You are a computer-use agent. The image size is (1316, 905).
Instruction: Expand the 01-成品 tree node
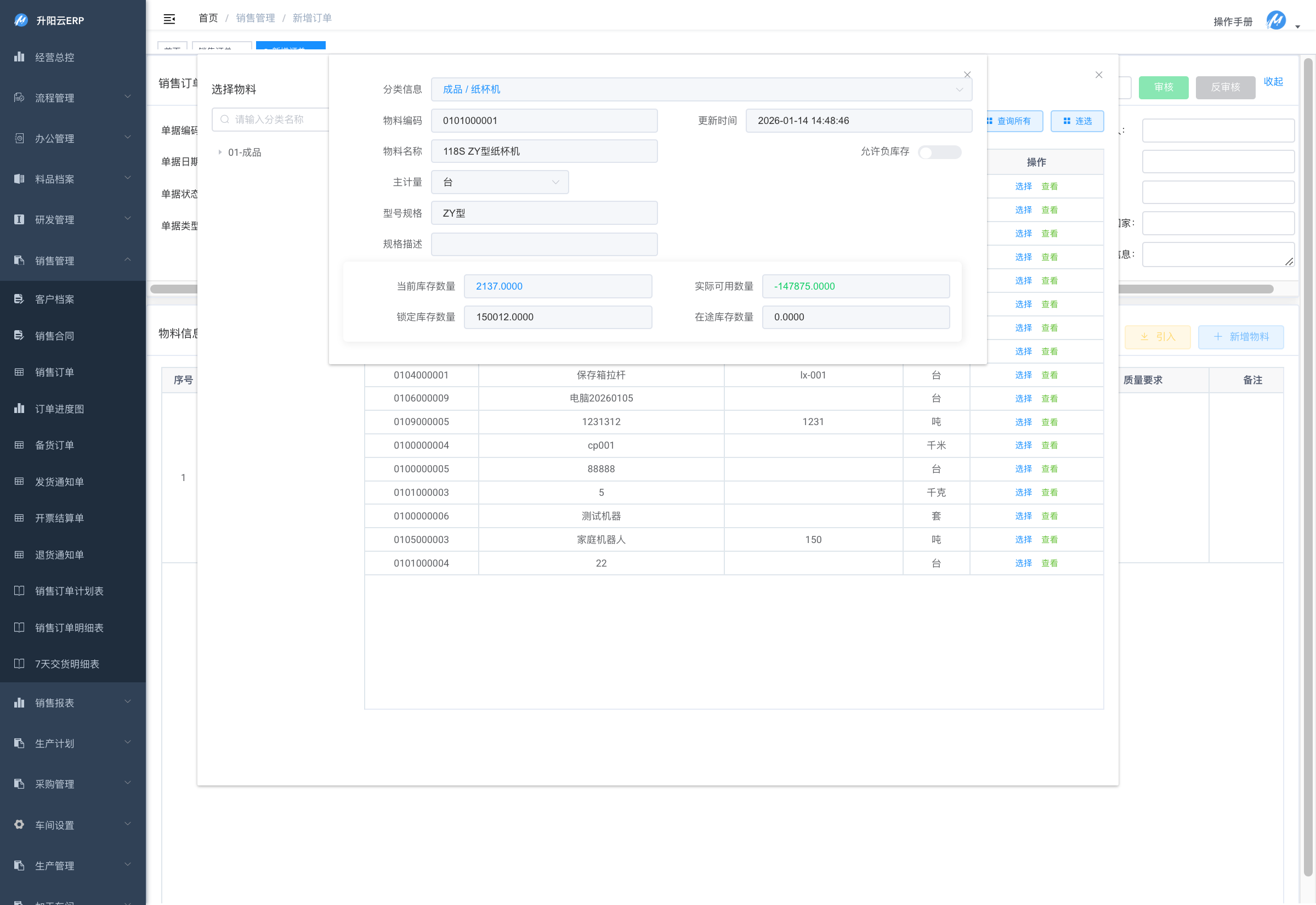pyautogui.click(x=220, y=152)
